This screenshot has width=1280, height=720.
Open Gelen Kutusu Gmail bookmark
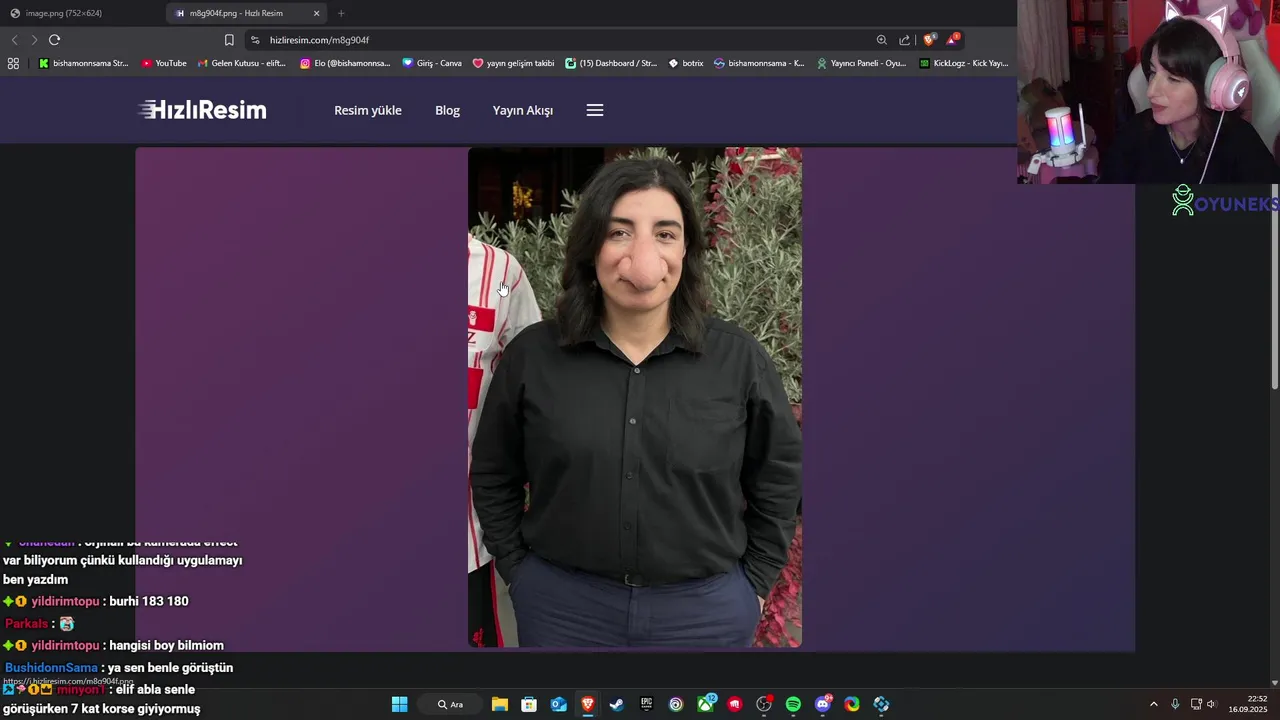(x=242, y=63)
